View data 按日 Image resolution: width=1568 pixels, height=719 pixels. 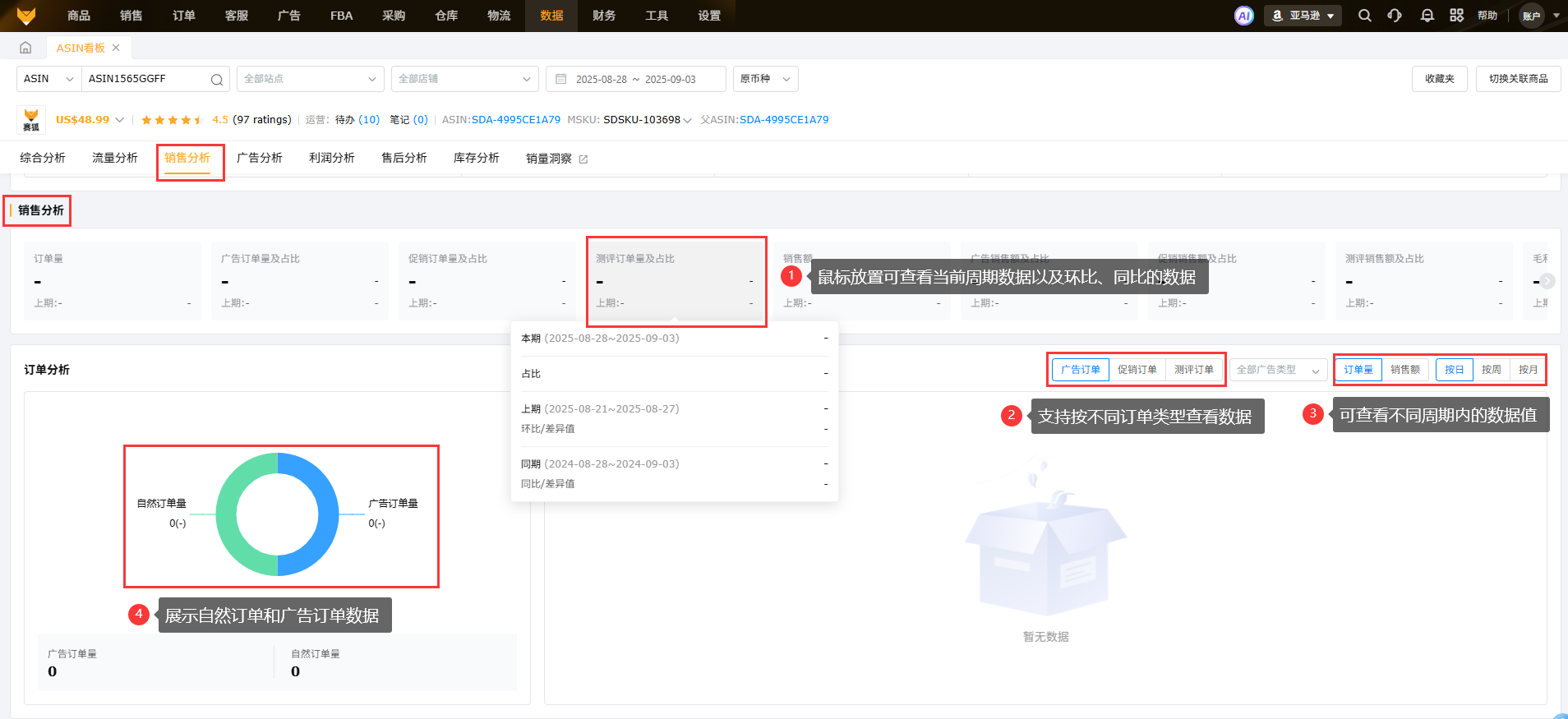(x=1455, y=370)
